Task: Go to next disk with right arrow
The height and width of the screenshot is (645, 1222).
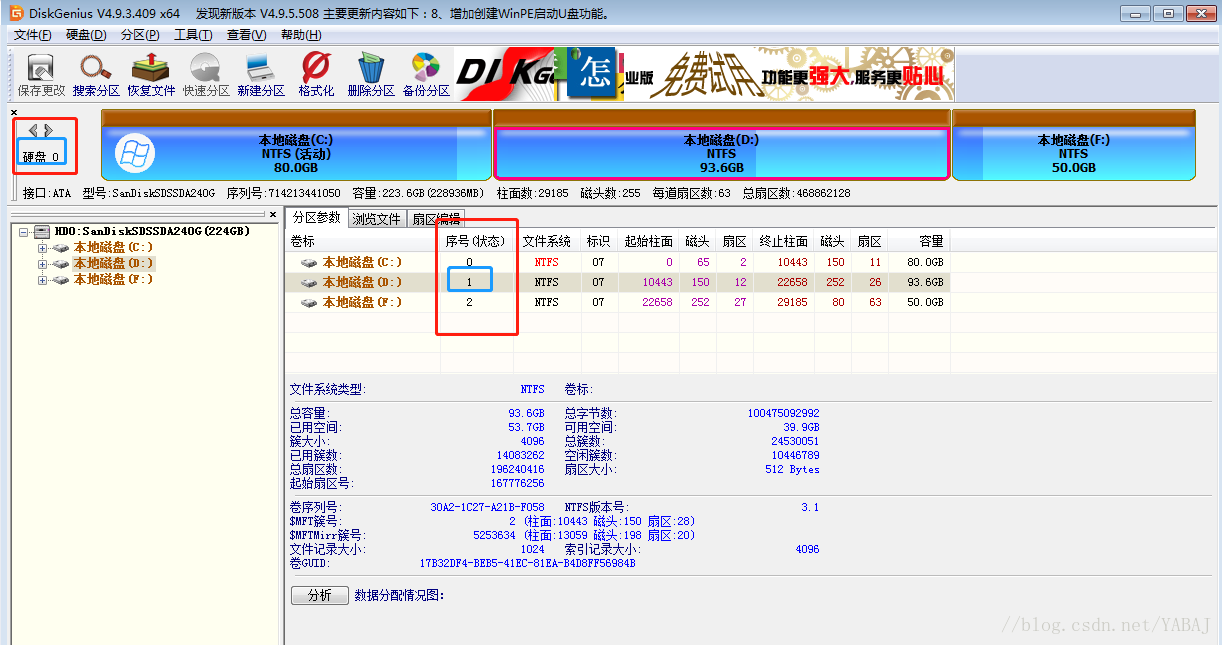Action: pos(47,130)
